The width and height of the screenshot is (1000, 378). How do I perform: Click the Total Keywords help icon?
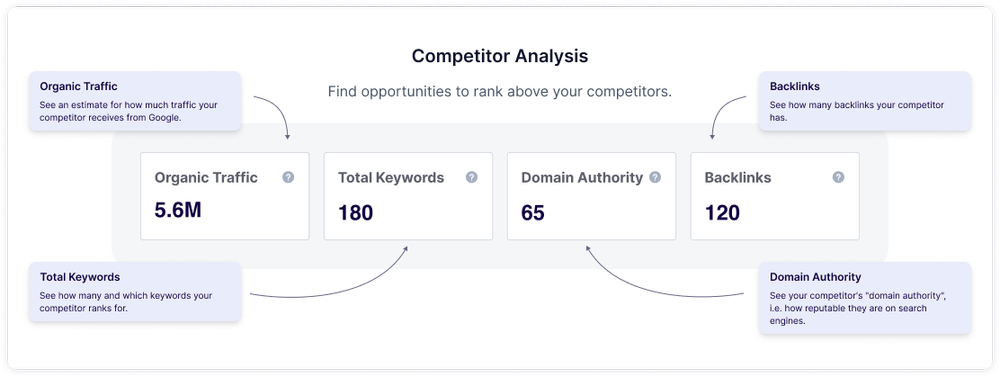tap(471, 177)
